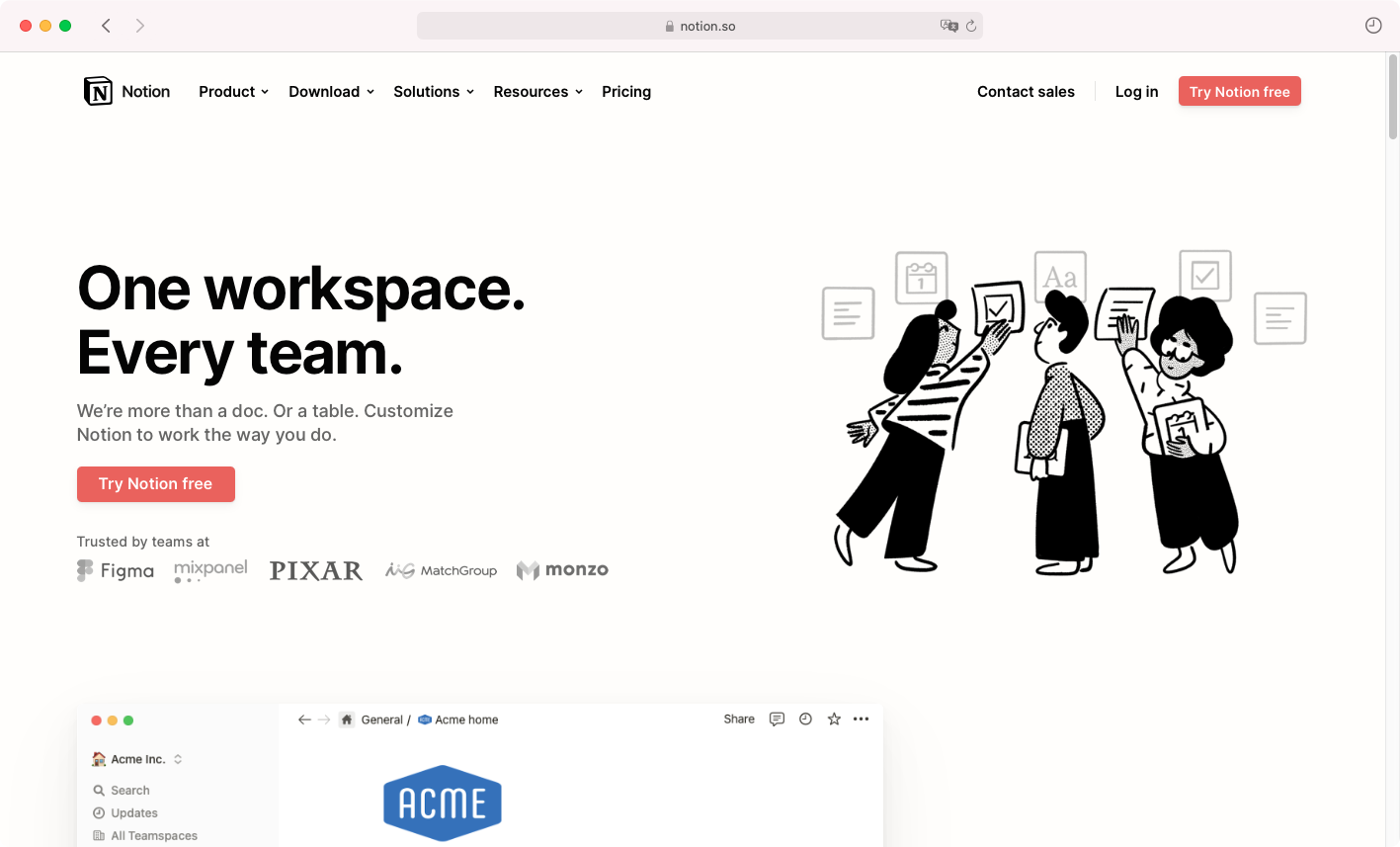Click the back arrow in Acme preview
This screenshot has height=847, width=1400.
(x=304, y=720)
